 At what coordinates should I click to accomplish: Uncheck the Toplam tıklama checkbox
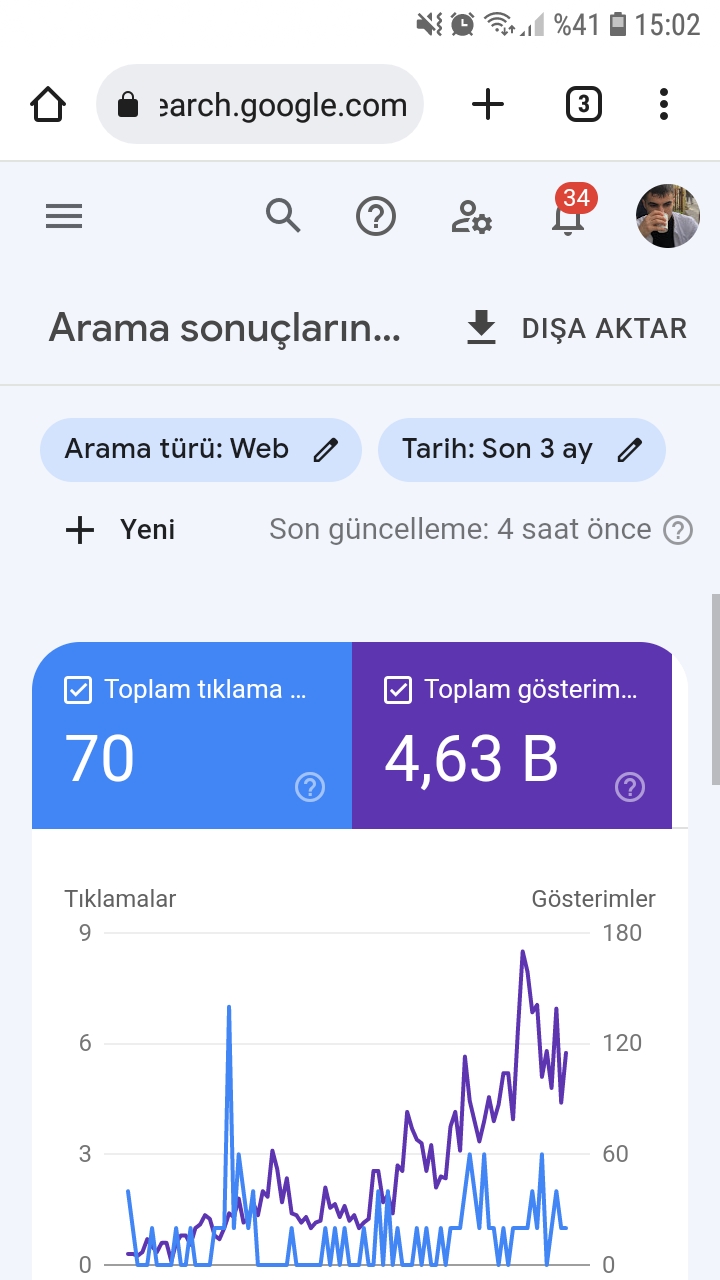coord(77,690)
